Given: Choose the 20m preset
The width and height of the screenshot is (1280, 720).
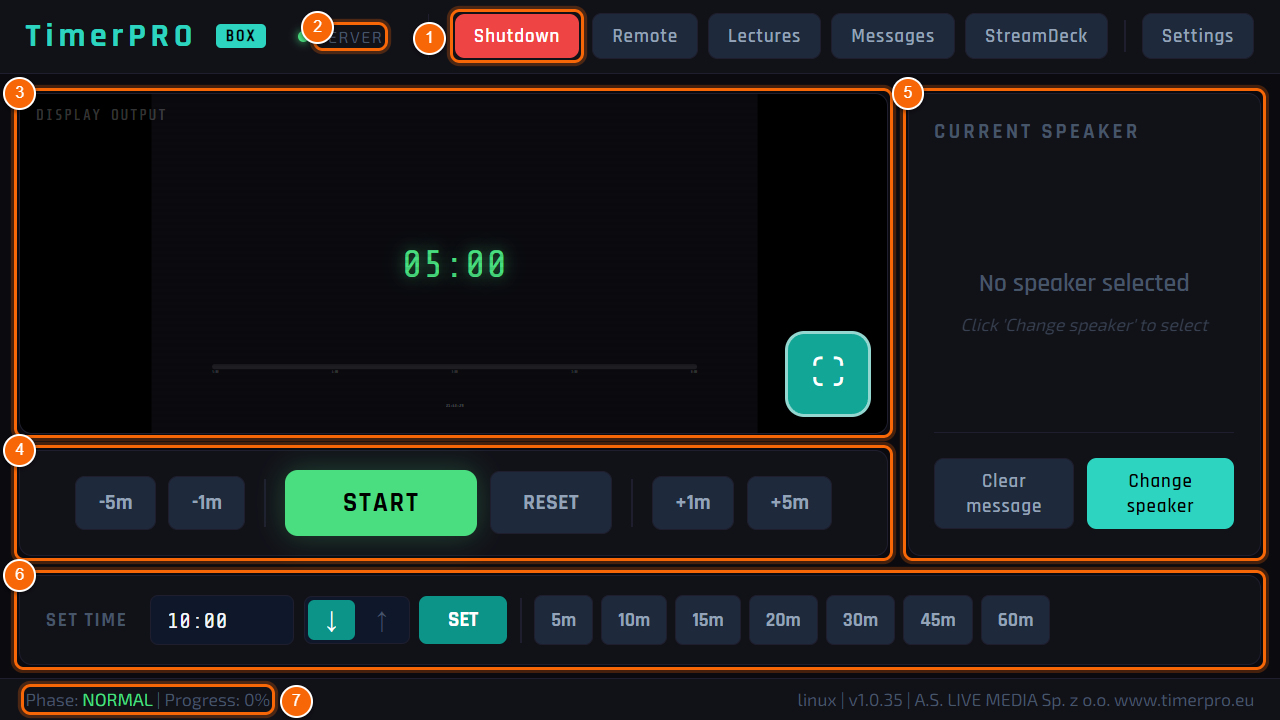Looking at the screenshot, I should point(783,620).
